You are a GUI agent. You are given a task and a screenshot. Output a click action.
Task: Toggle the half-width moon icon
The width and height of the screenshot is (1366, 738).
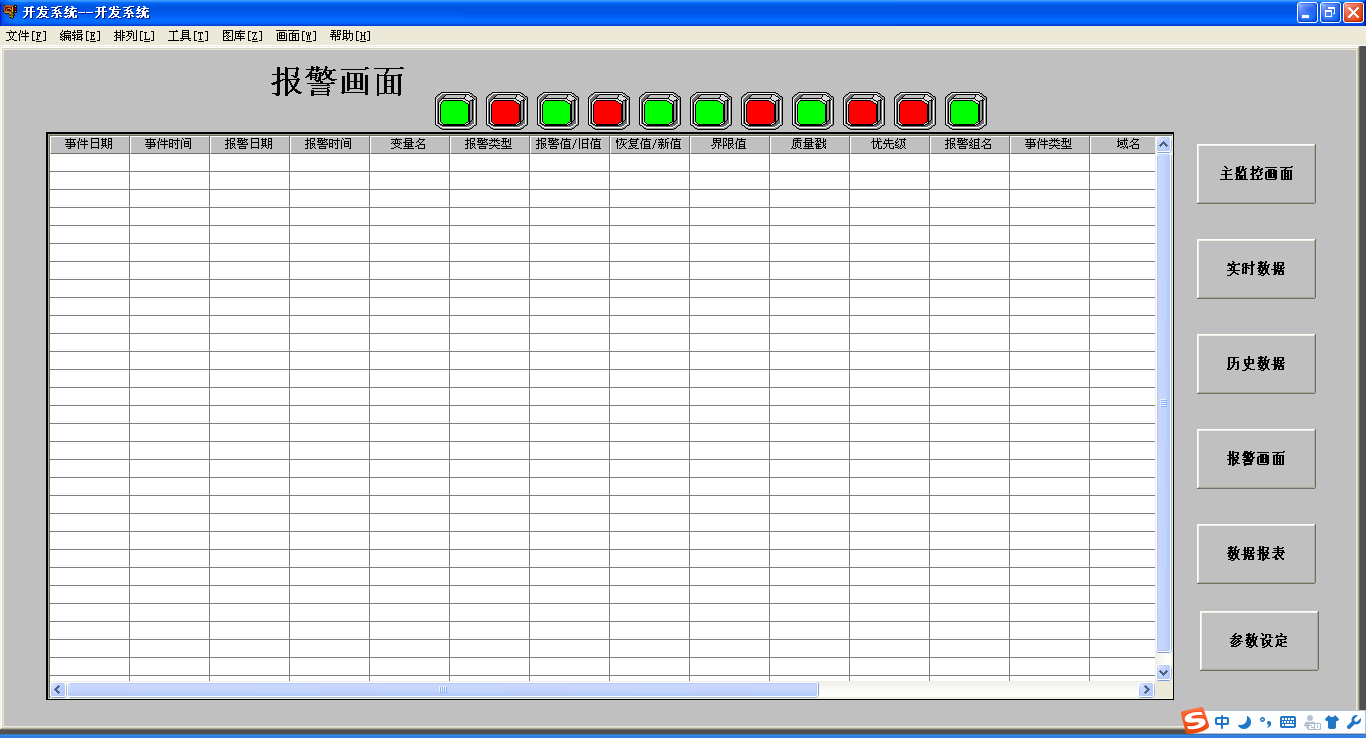click(x=1245, y=722)
